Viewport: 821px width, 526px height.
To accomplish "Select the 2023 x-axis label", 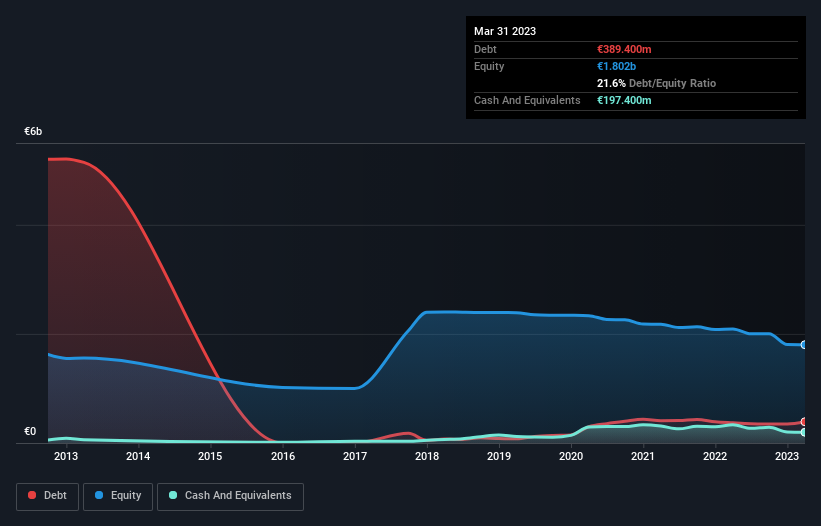I will coord(787,456).
